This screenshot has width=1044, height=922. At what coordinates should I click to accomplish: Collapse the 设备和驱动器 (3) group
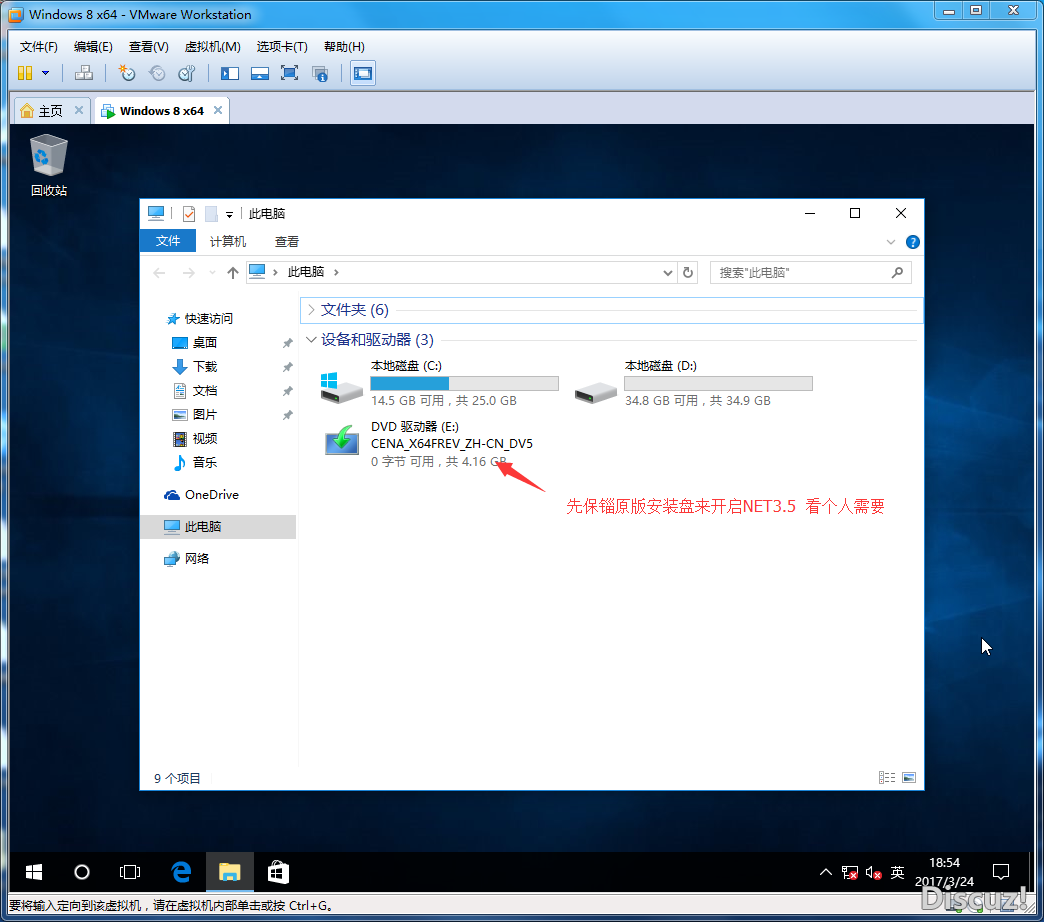311,340
